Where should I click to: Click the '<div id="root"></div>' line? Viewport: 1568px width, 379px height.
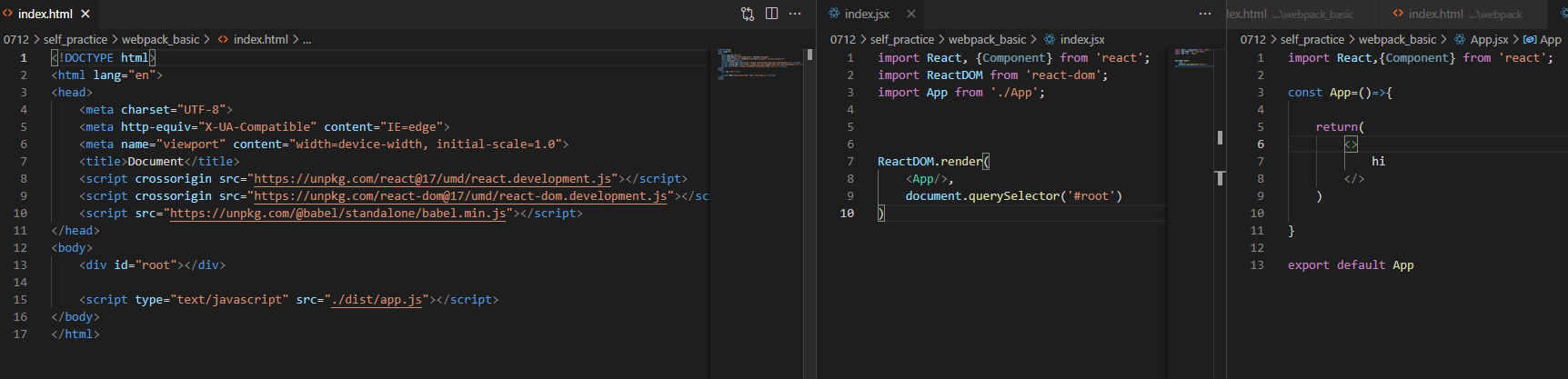152,265
